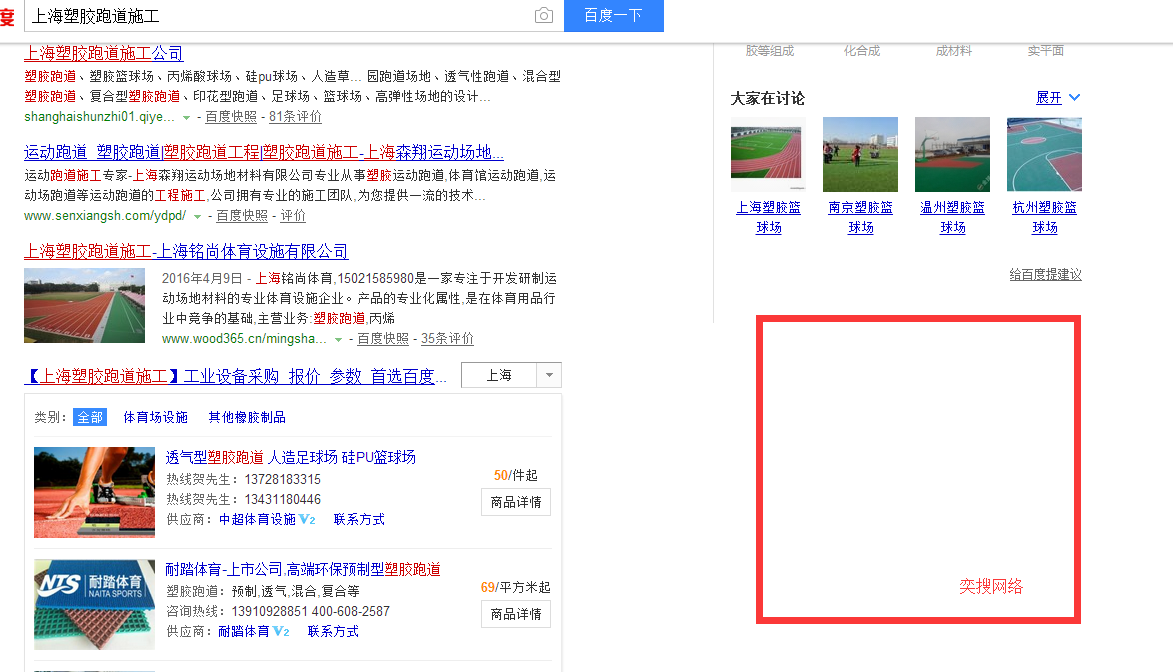
Task: Click the running track photo for 铭尚体育
Action: point(84,305)
